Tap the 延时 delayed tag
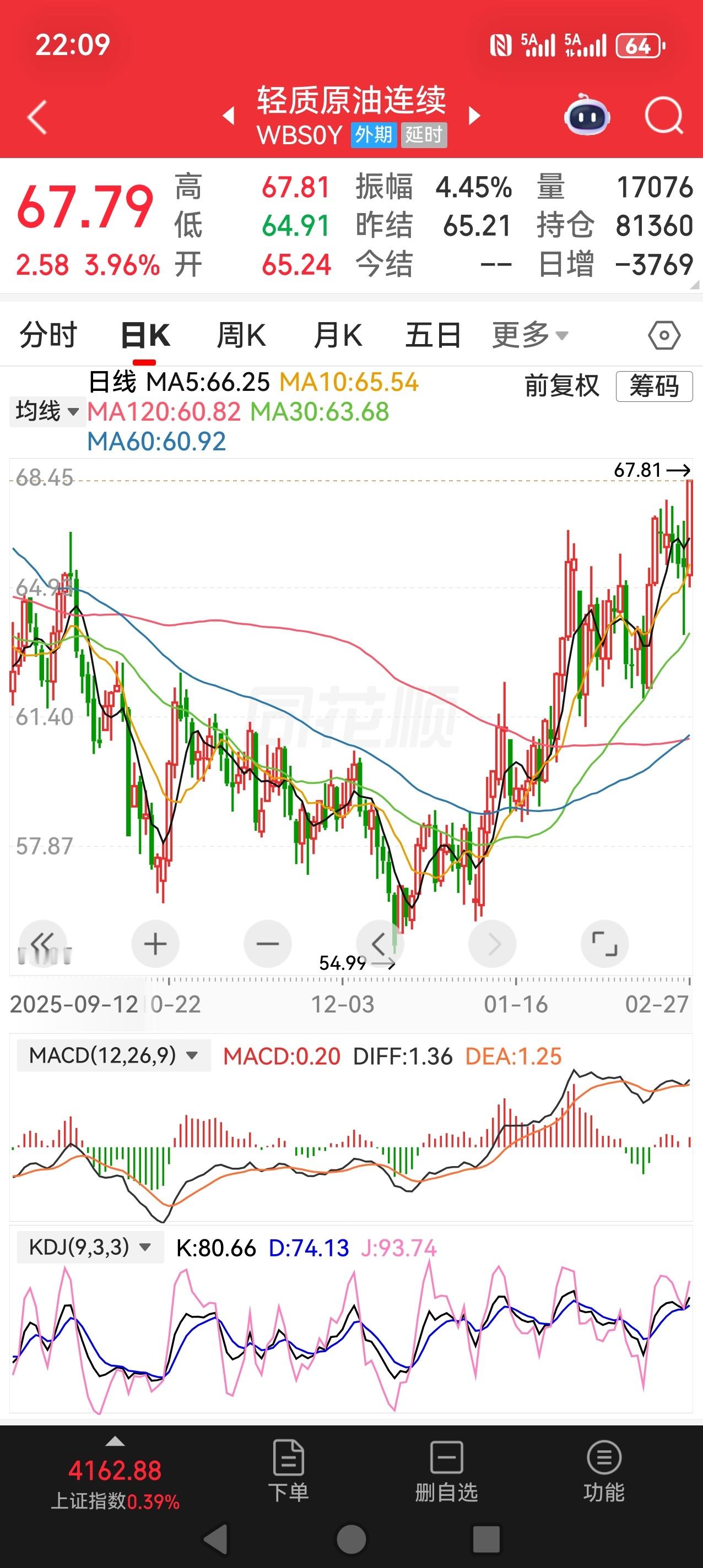 coord(423,134)
